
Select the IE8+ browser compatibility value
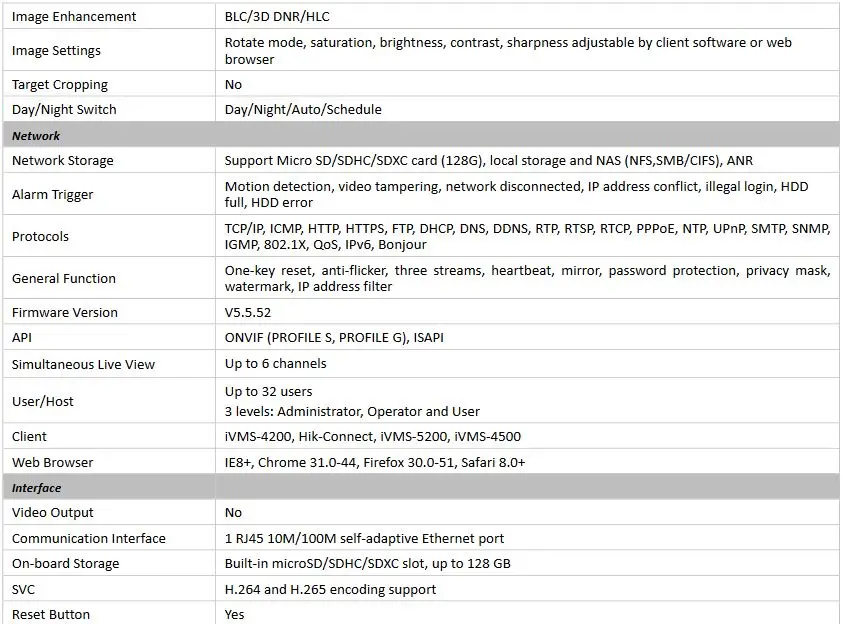point(375,462)
